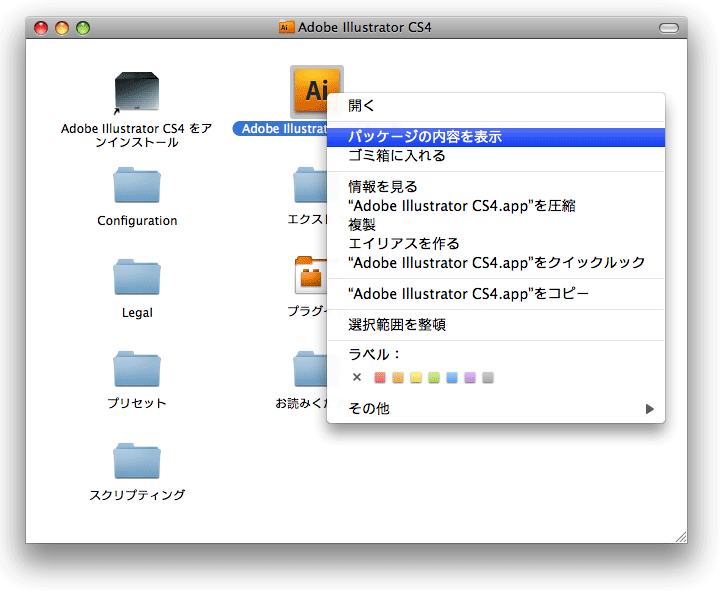Choose エイリアスを作る menu item
Screen dimensions: 723x592
496,243
